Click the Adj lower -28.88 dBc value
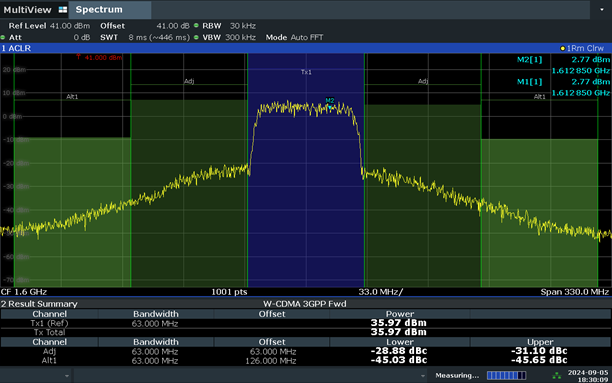This screenshot has width=612, height=383. [x=399, y=351]
